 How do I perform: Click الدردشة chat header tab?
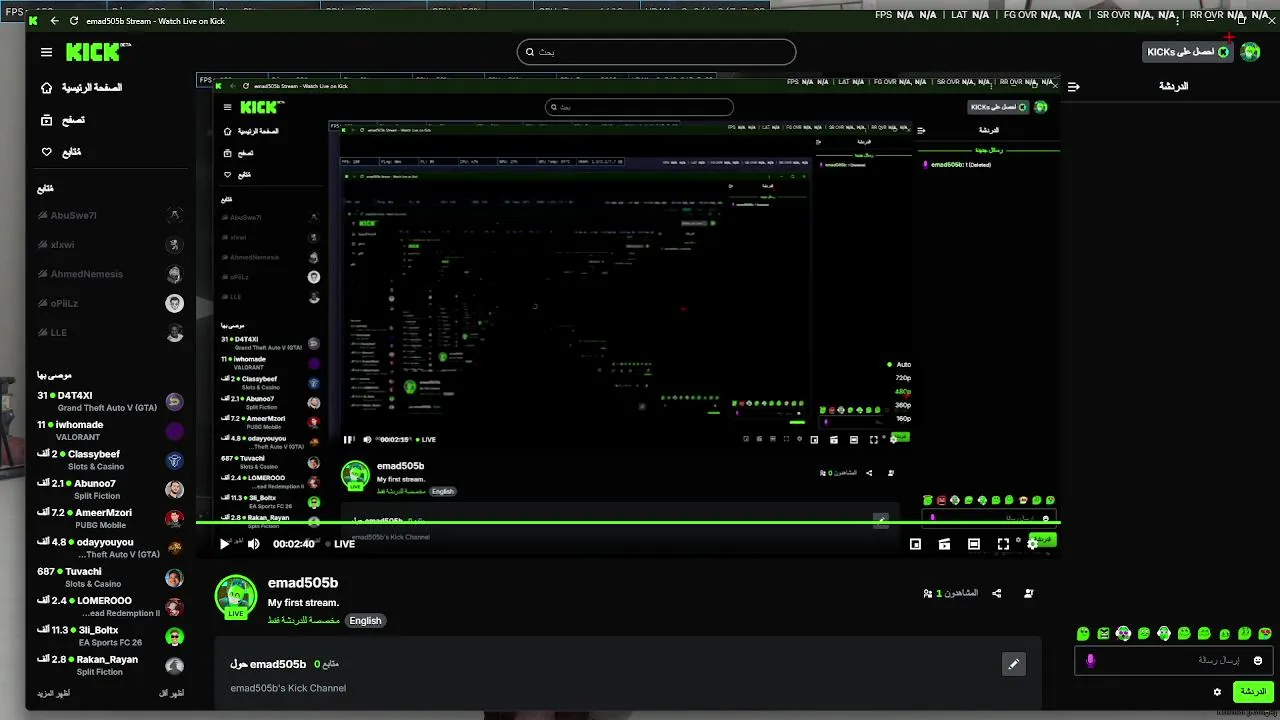[x=1173, y=87]
